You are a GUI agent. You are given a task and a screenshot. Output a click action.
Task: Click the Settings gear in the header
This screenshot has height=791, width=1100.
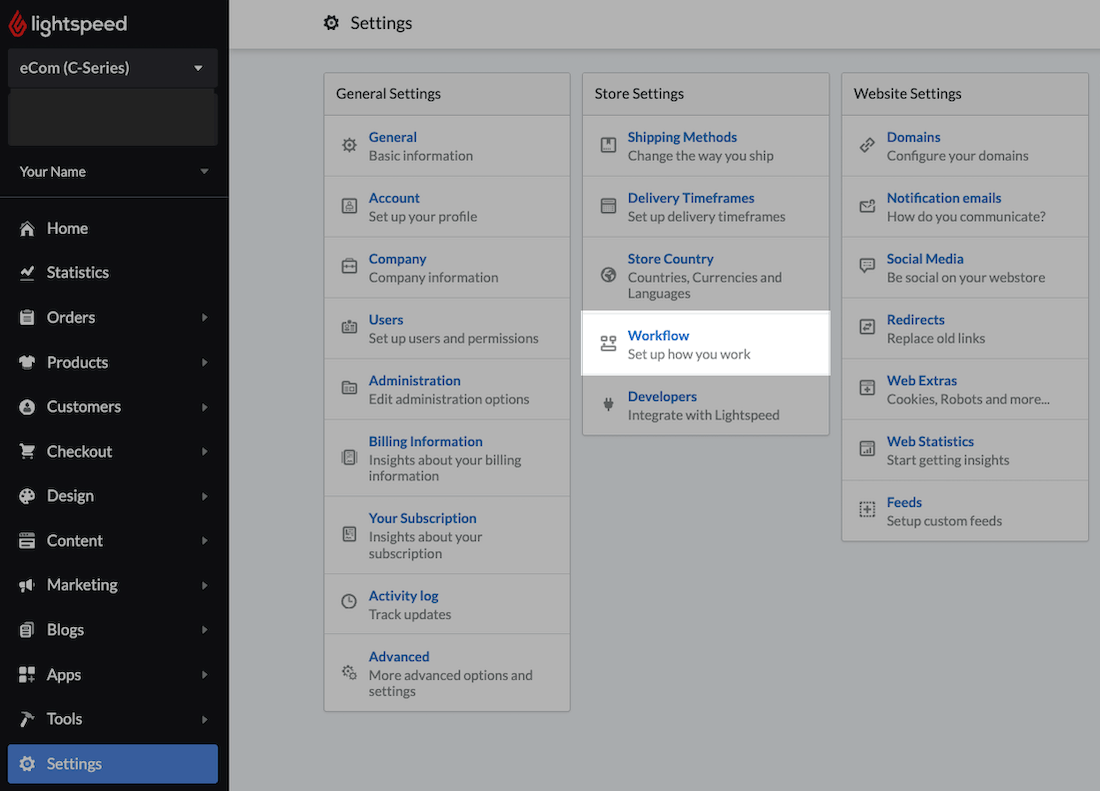click(x=331, y=22)
